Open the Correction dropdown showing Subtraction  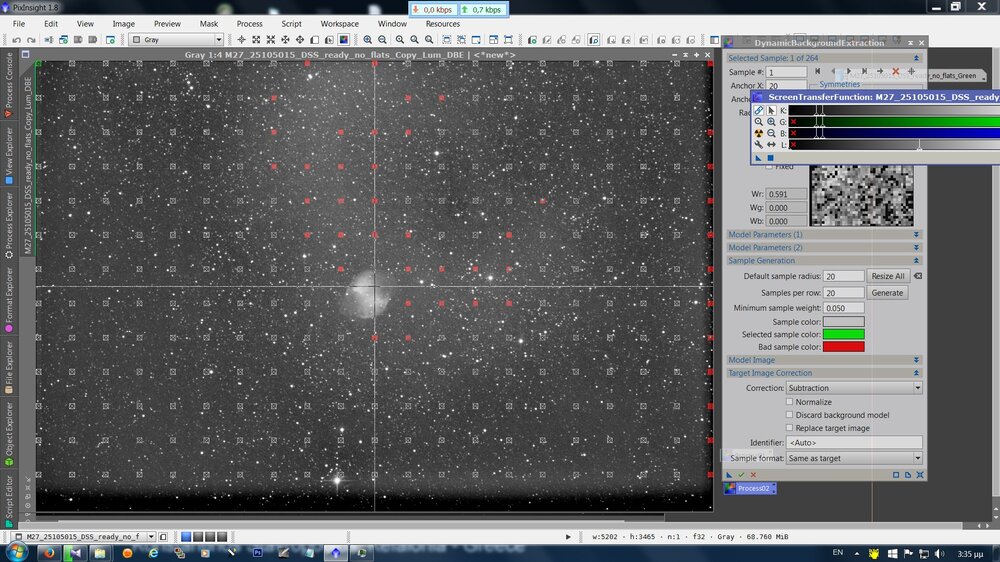coord(855,388)
